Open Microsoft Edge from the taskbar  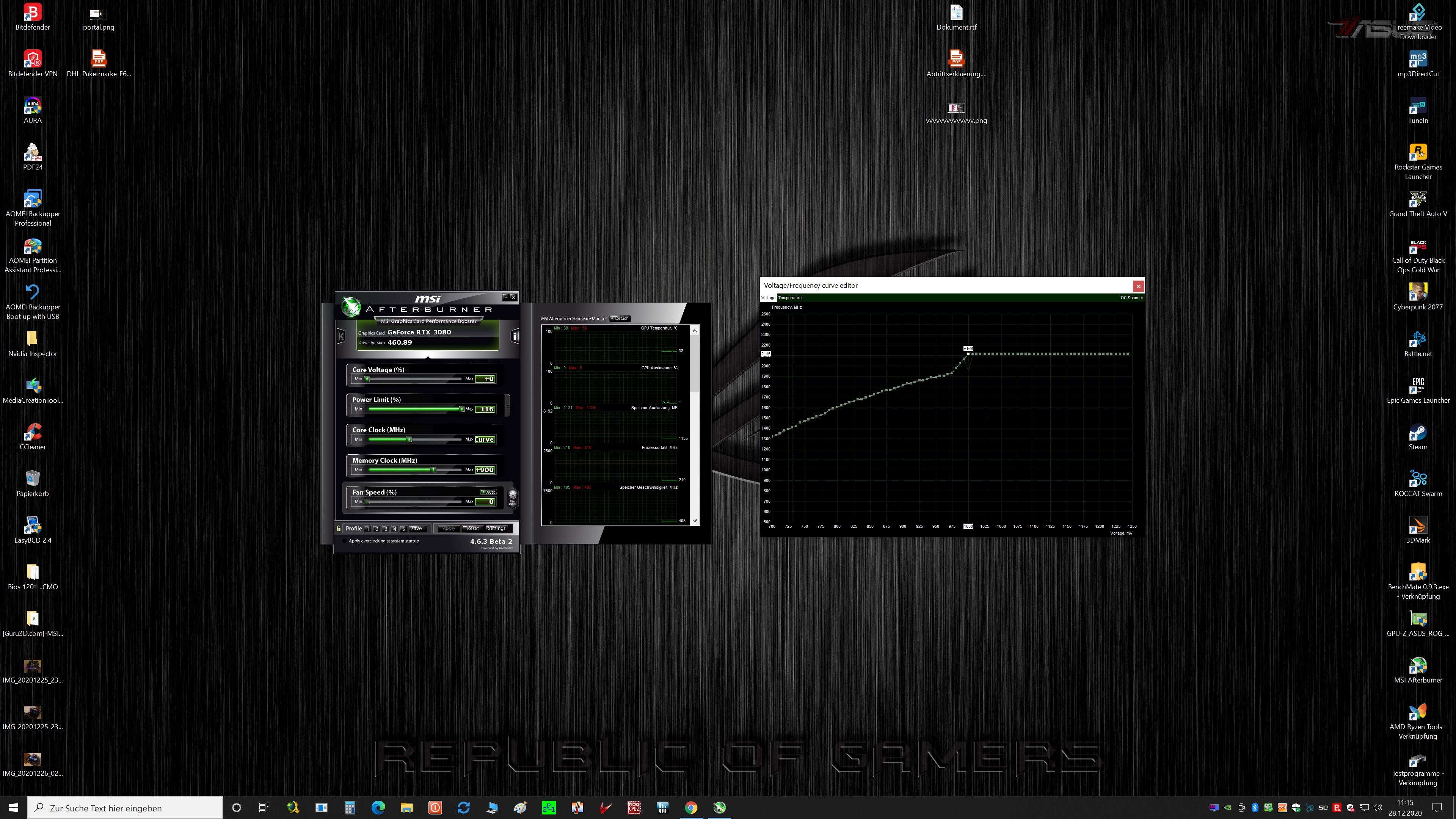point(378,807)
